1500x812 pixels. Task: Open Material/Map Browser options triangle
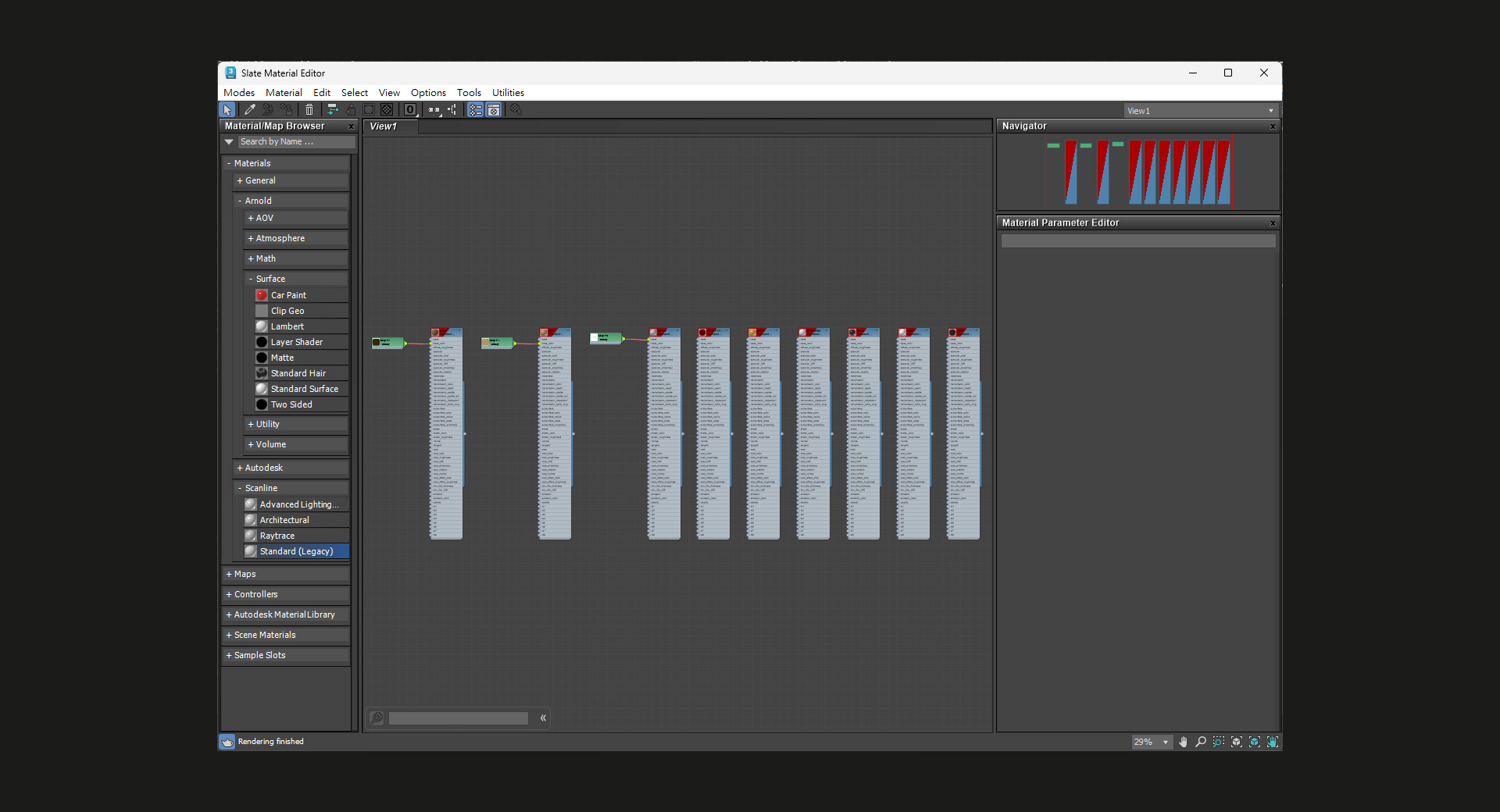click(229, 142)
